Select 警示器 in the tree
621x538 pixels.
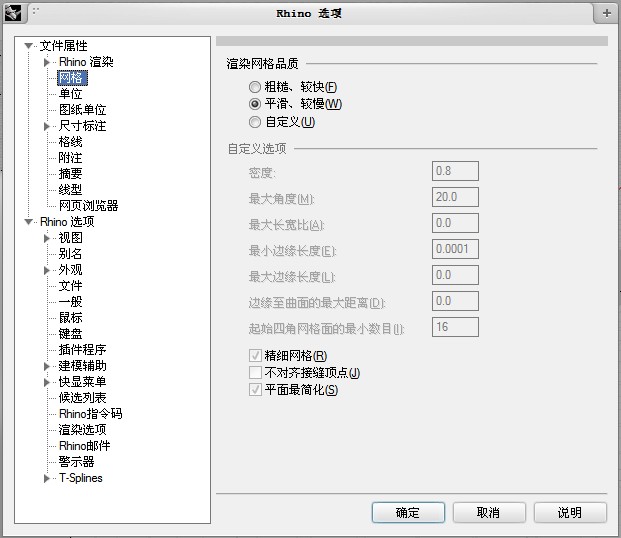click(x=76, y=462)
